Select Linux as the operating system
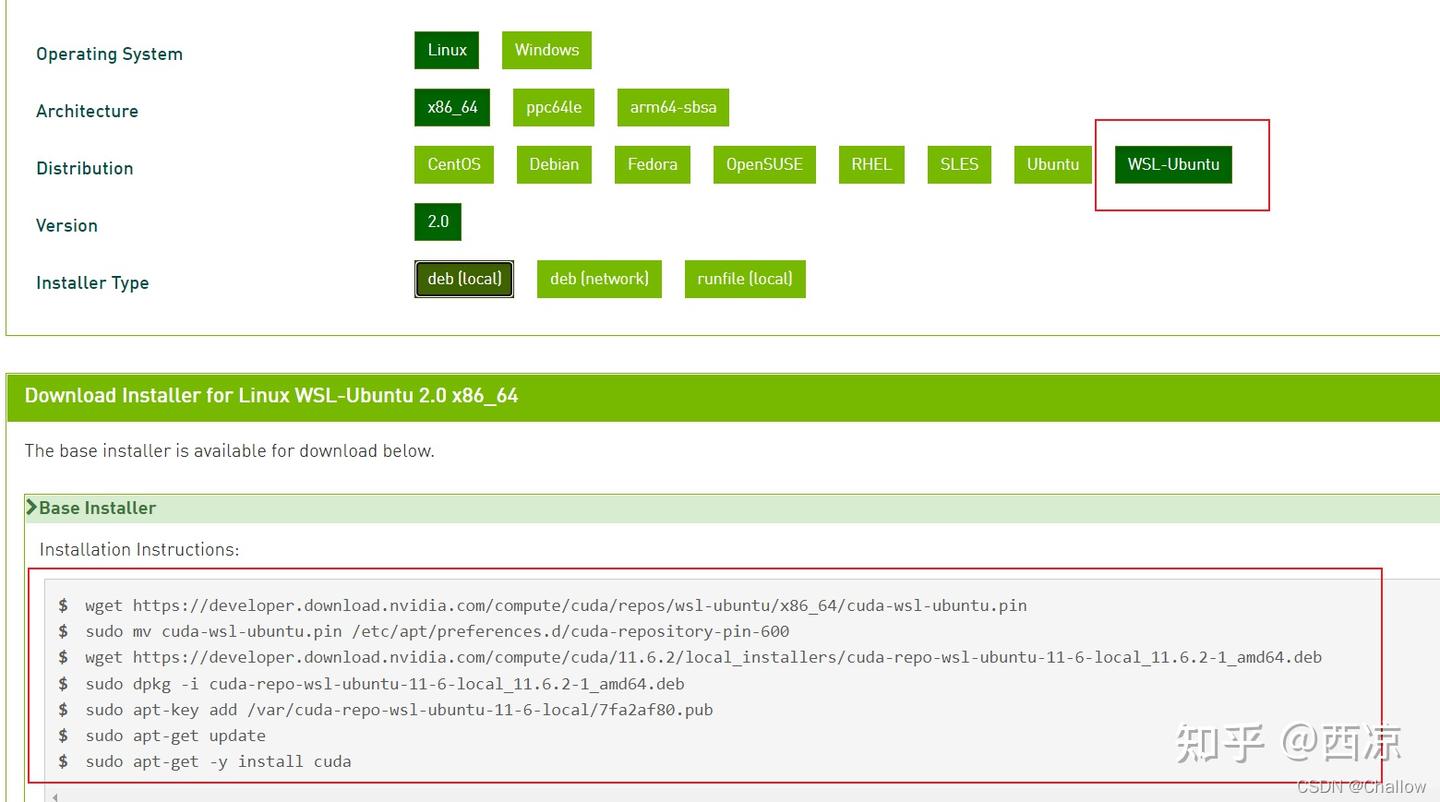This screenshot has height=802, width=1440. 446,50
